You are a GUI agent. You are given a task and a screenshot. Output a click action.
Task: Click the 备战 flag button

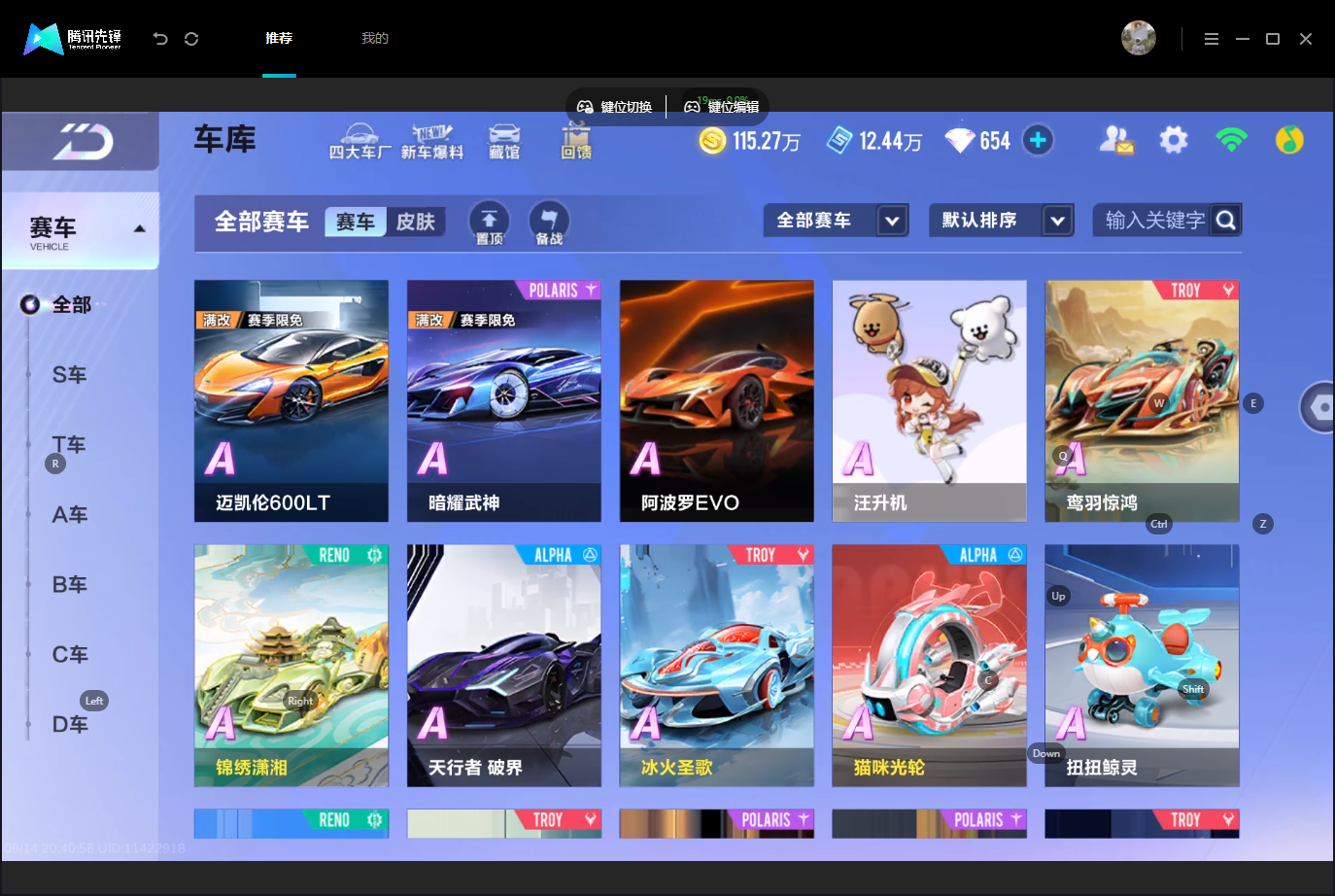[549, 223]
